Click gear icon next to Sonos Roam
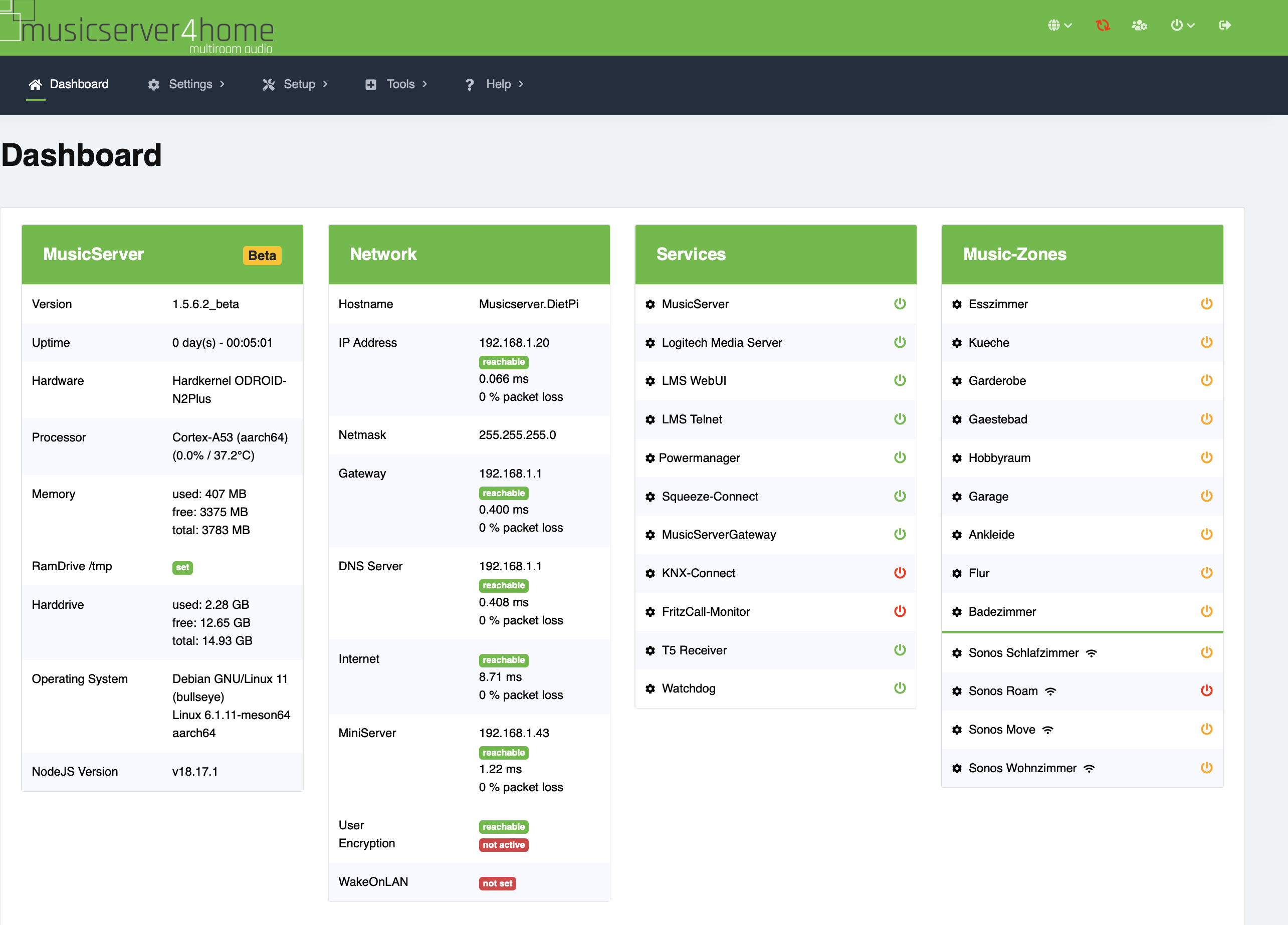The width and height of the screenshot is (1288, 925). [957, 691]
